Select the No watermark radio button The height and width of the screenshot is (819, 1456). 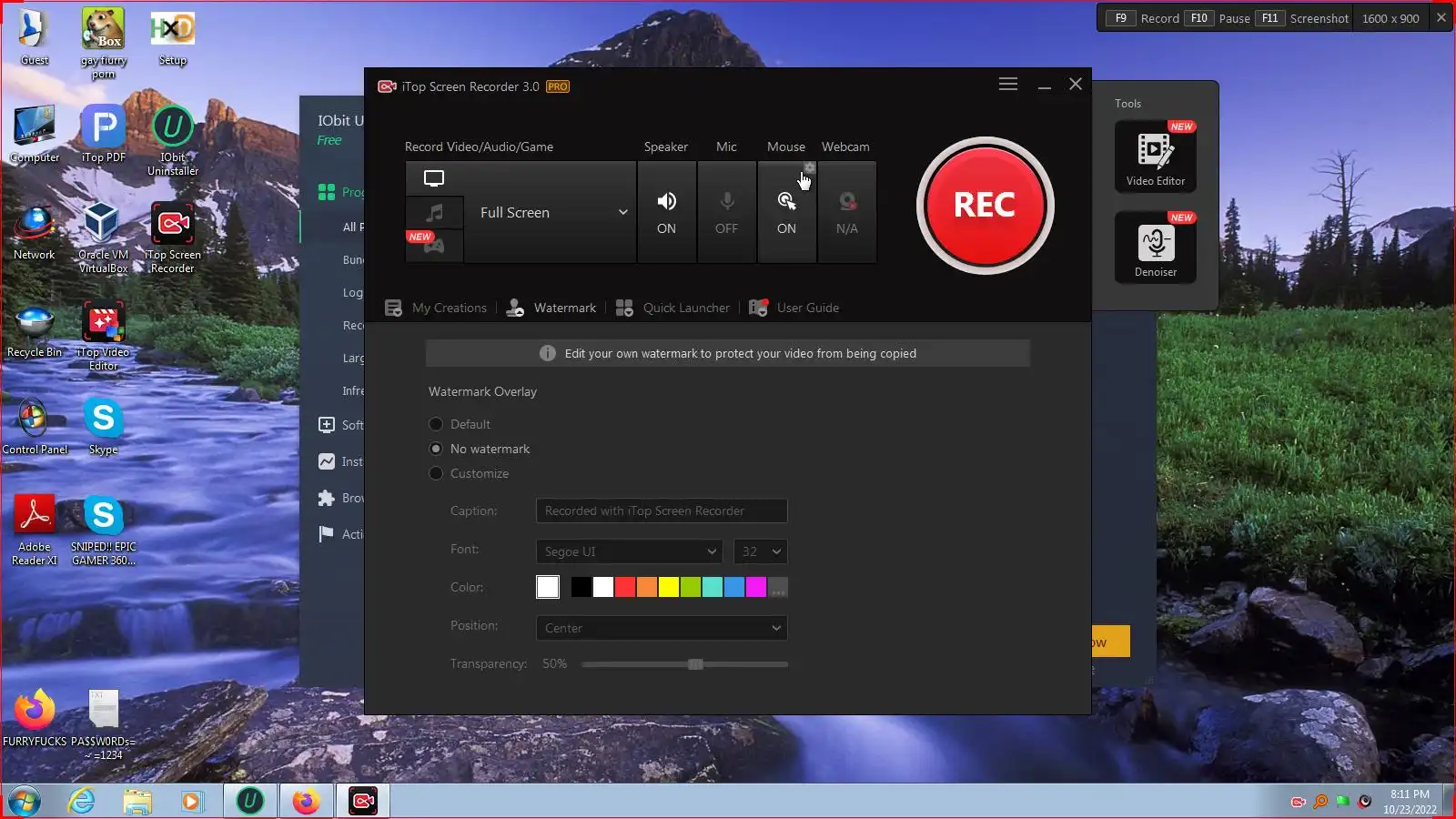click(436, 449)
